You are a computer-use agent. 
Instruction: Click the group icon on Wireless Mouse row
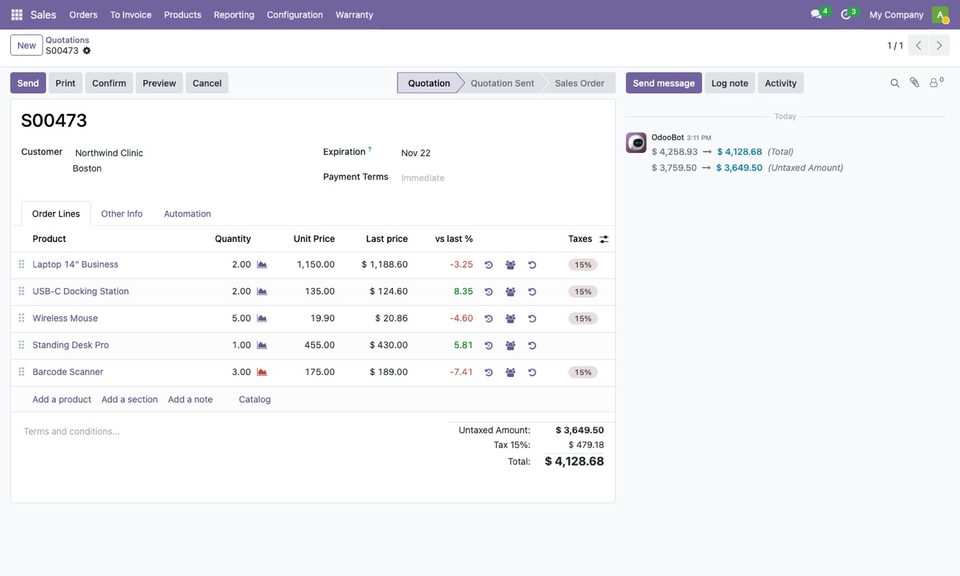click(x=510, y=319)
